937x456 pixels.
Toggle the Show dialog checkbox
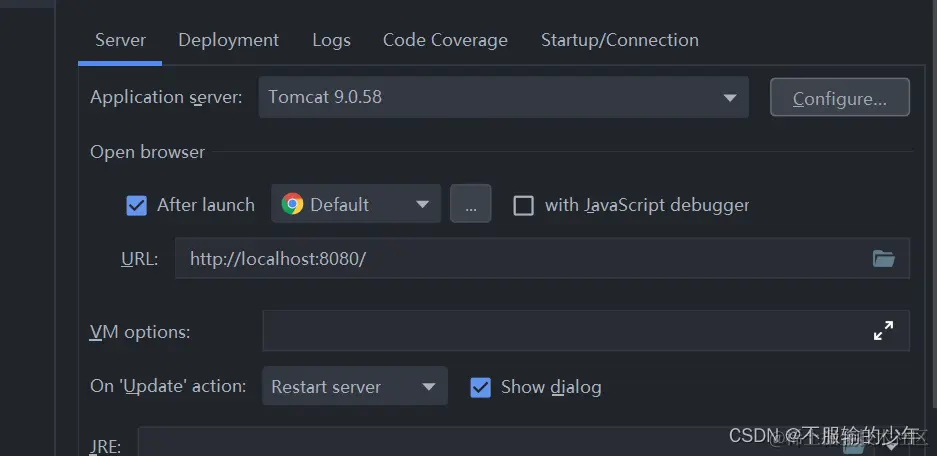(x=481, y=387)
